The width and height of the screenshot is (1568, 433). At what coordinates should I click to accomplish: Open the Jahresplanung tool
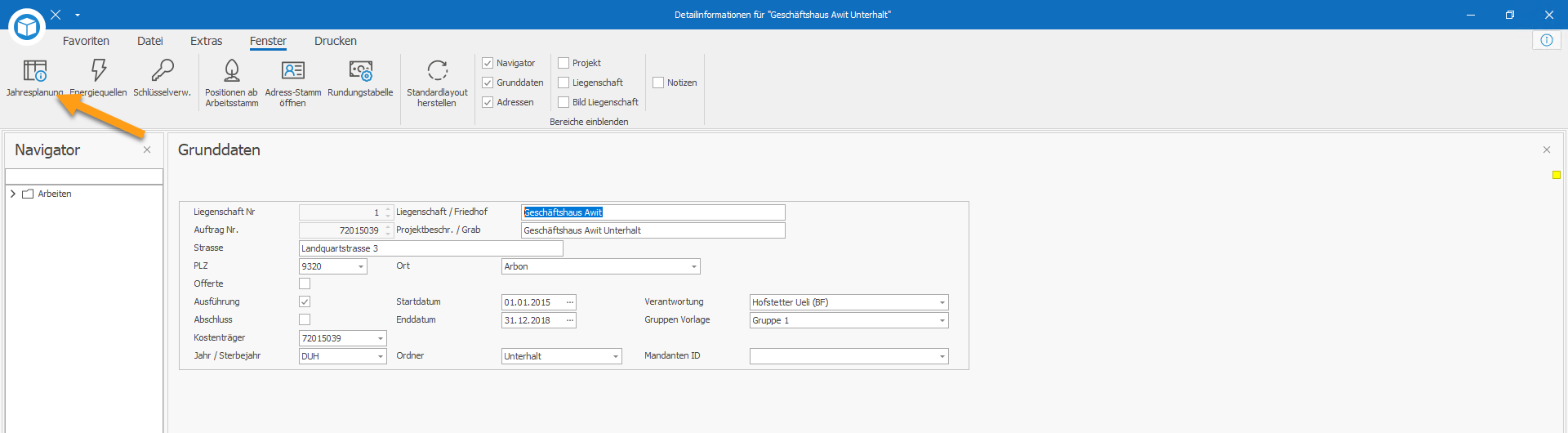point(35,79)
